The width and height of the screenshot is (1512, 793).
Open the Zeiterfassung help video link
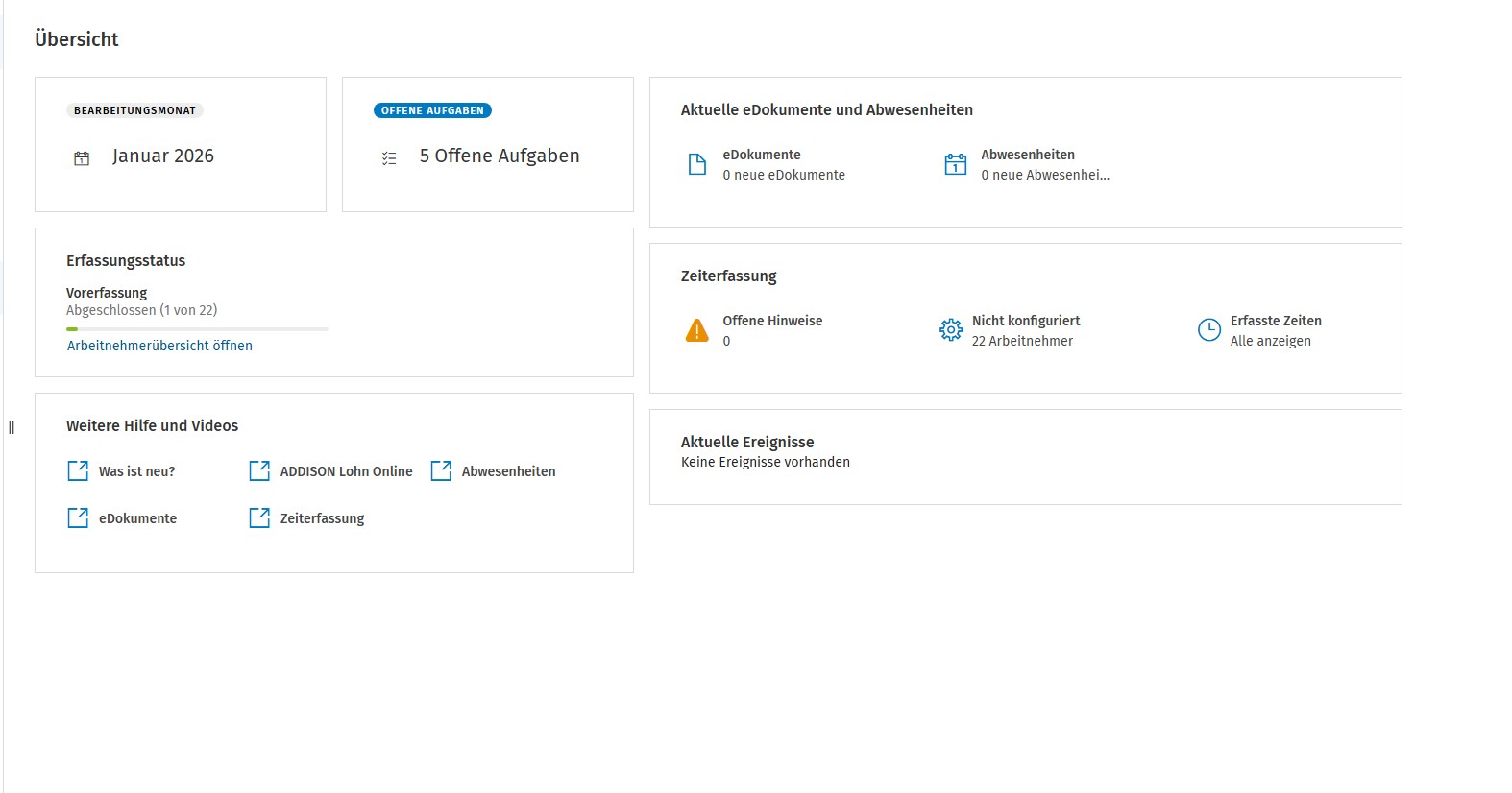323,518
